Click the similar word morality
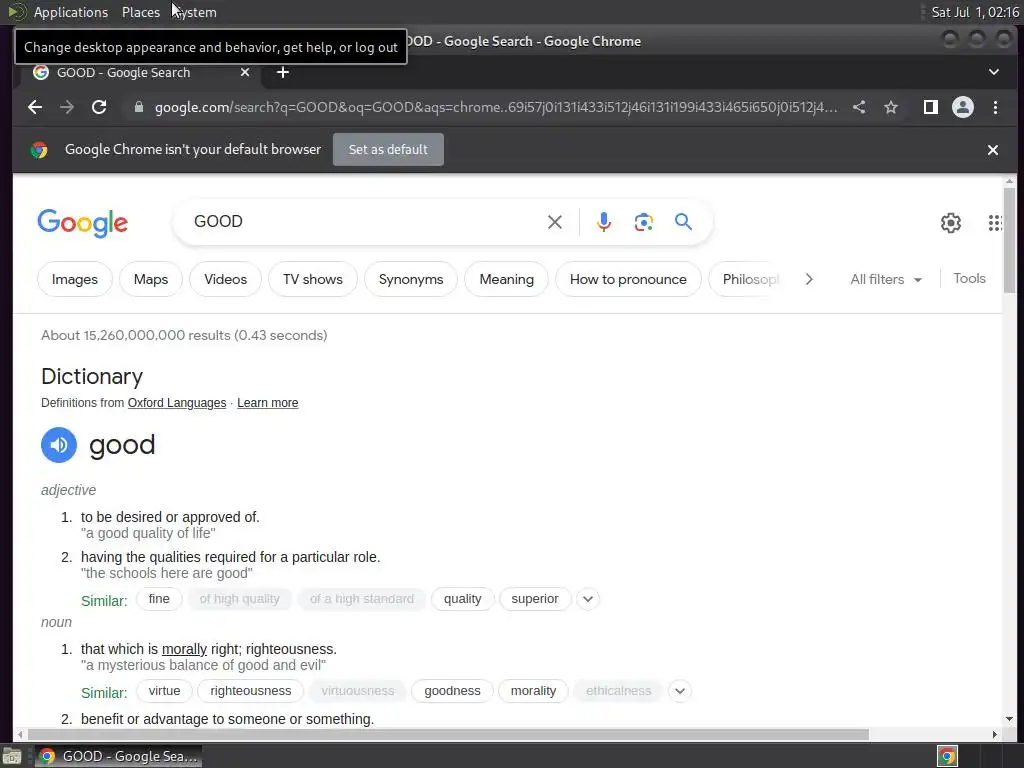Image resolution: width=1024 pixels, height=768 pixels. [533, 691]
